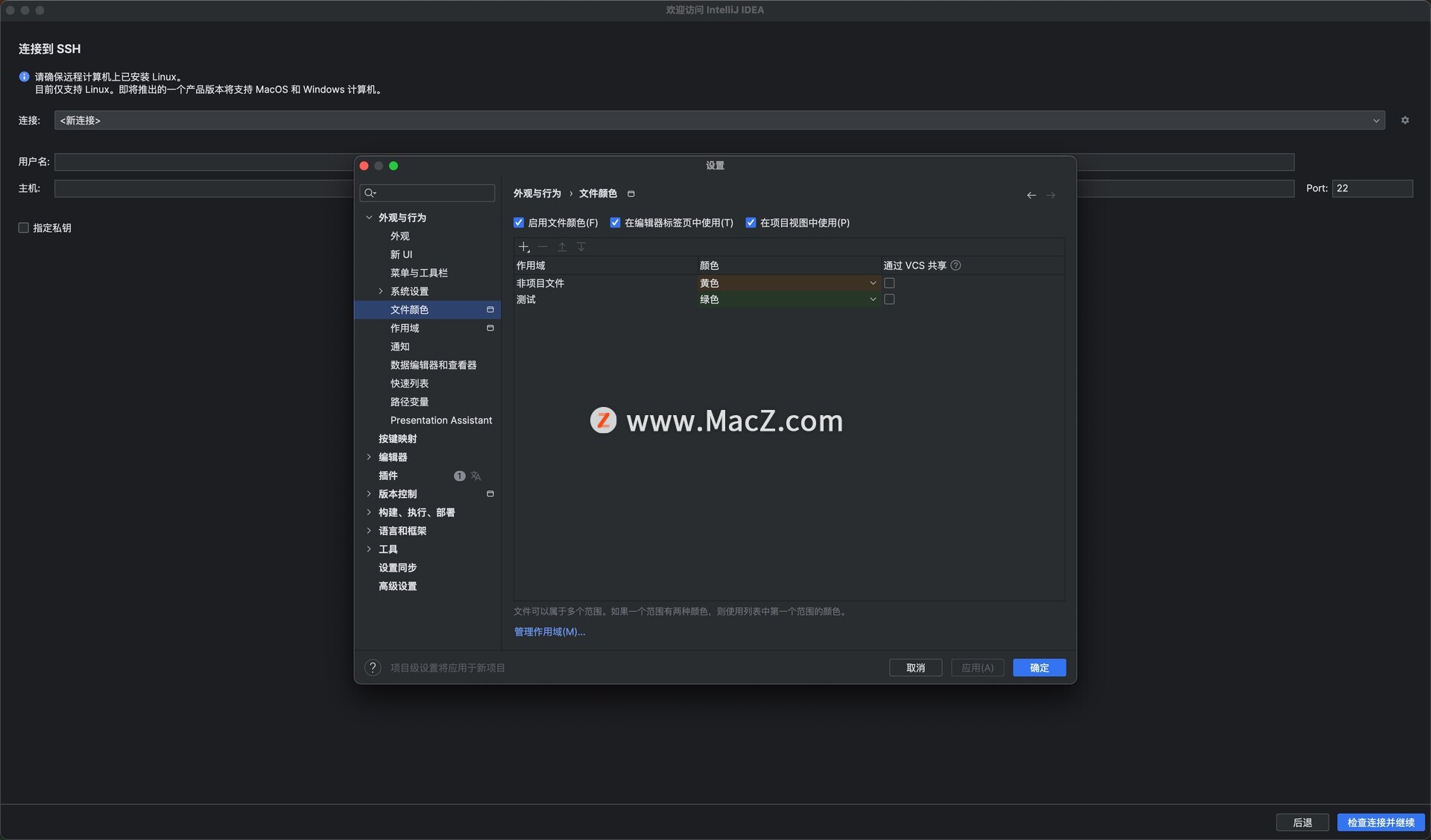Click the 颜色 column header
The height and width of the screenshot is (840, 1431).
coord(788,265)
